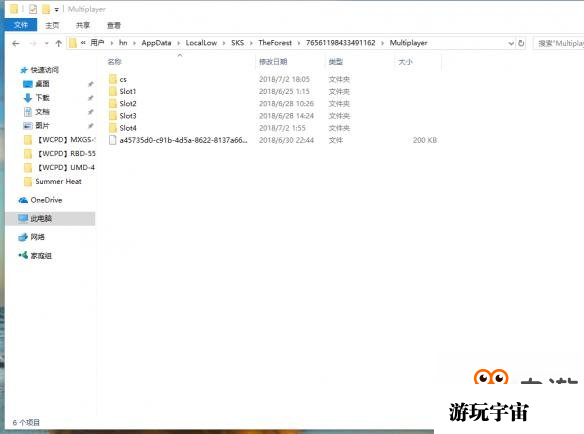The image size is (584, 434).
Task: Click the 用户 breadcrumb segment
Action: coord(97,43)
